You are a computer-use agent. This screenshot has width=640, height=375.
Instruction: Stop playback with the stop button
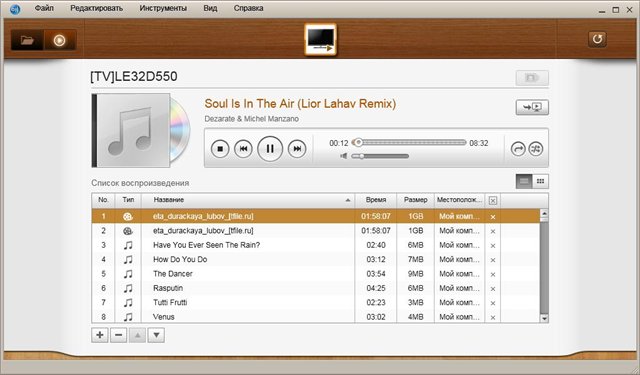point(220,149)
